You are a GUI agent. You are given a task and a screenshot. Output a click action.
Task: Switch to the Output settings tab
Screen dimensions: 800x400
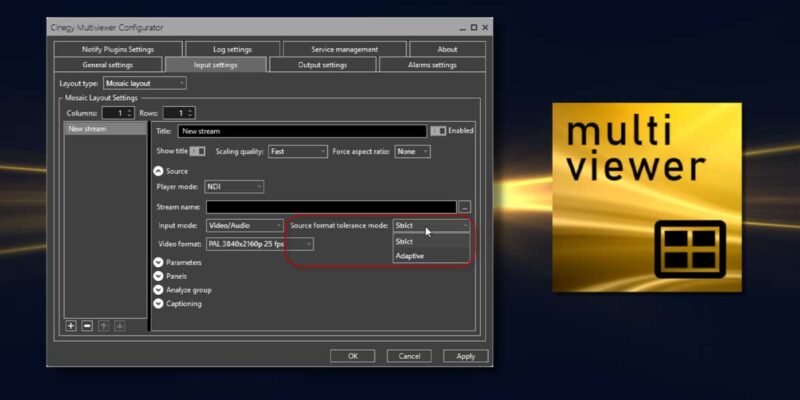tap(322, 65)
